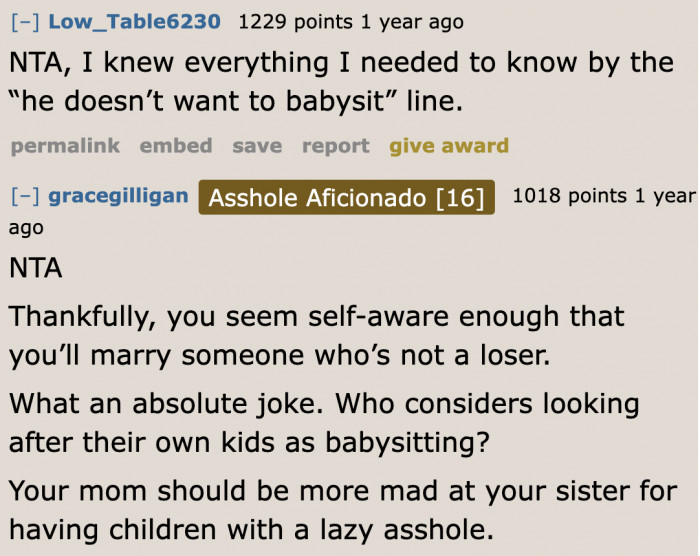The width and height of the screenshot is (700, 556).
Task: Click the line starting "NTA, I knew everything"
Action: point(340,63)
